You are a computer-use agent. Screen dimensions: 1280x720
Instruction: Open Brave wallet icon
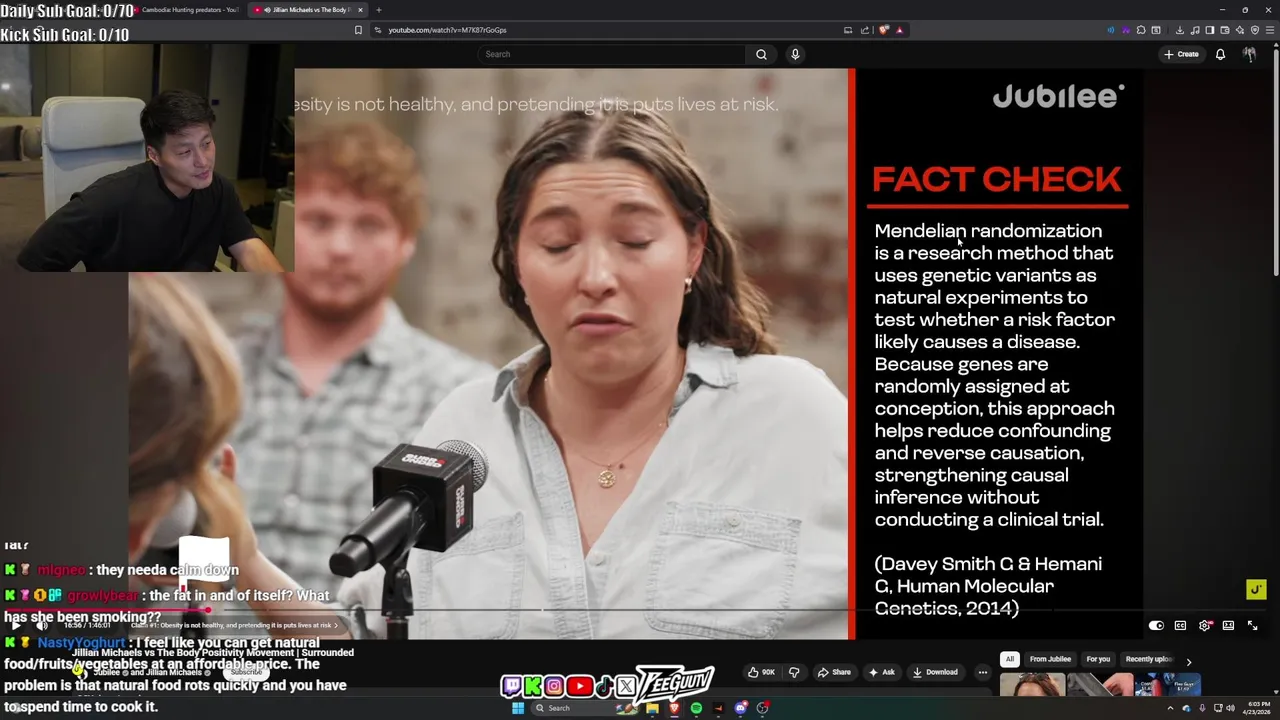click(1225, 30)
